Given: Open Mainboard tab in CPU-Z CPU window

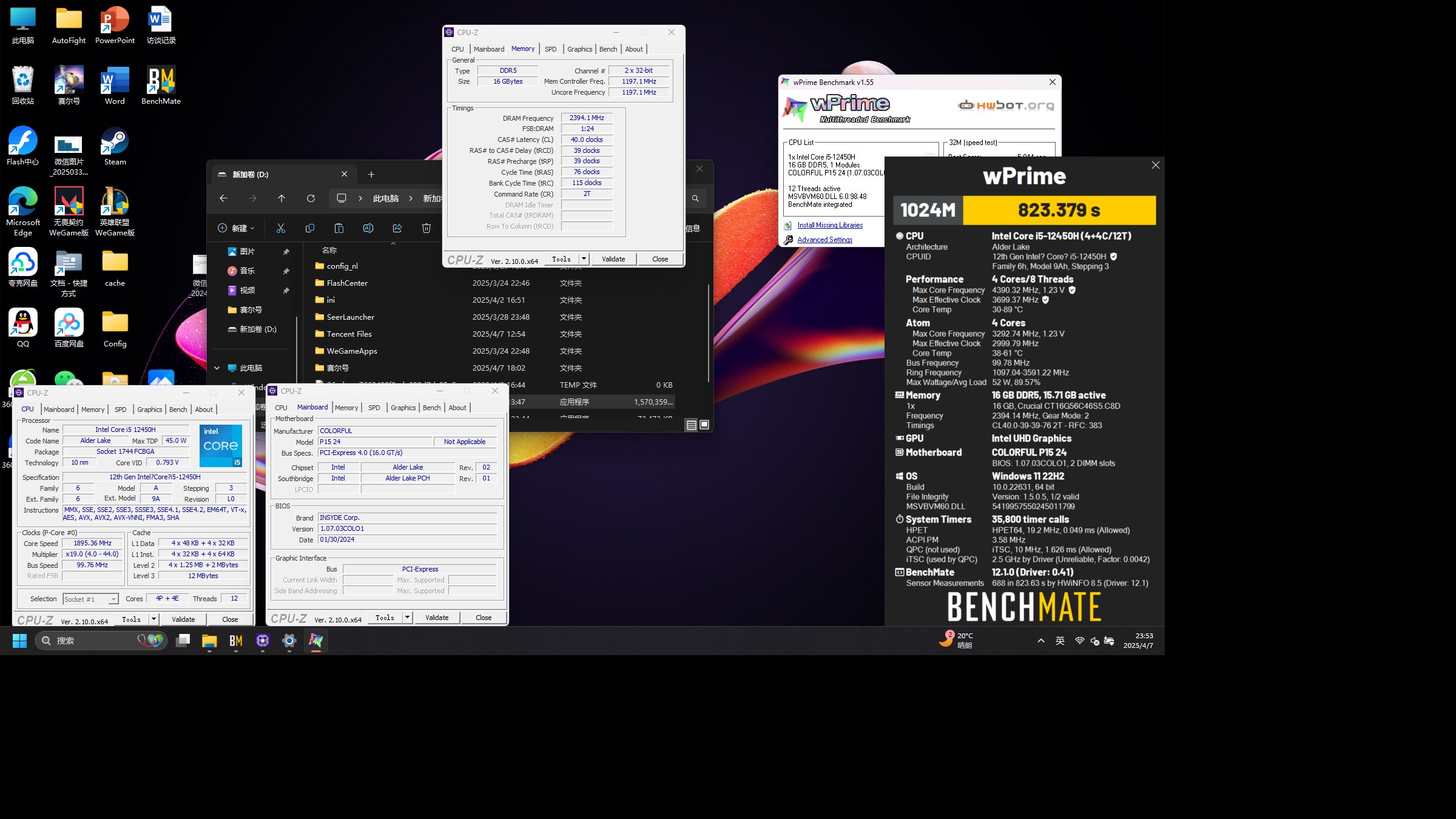Looking at the screenshot, I should click(x=59, y=409).
